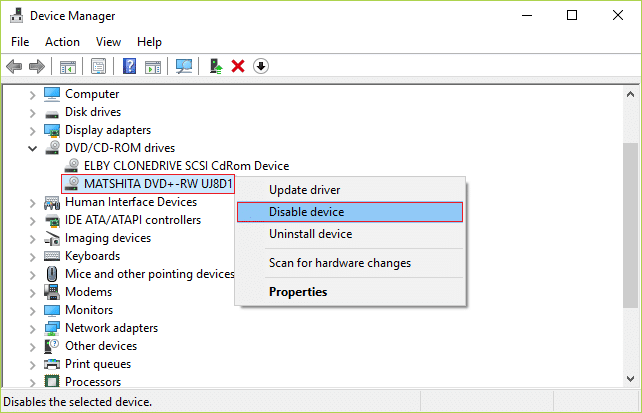Expand the Network adapters node

32,328
